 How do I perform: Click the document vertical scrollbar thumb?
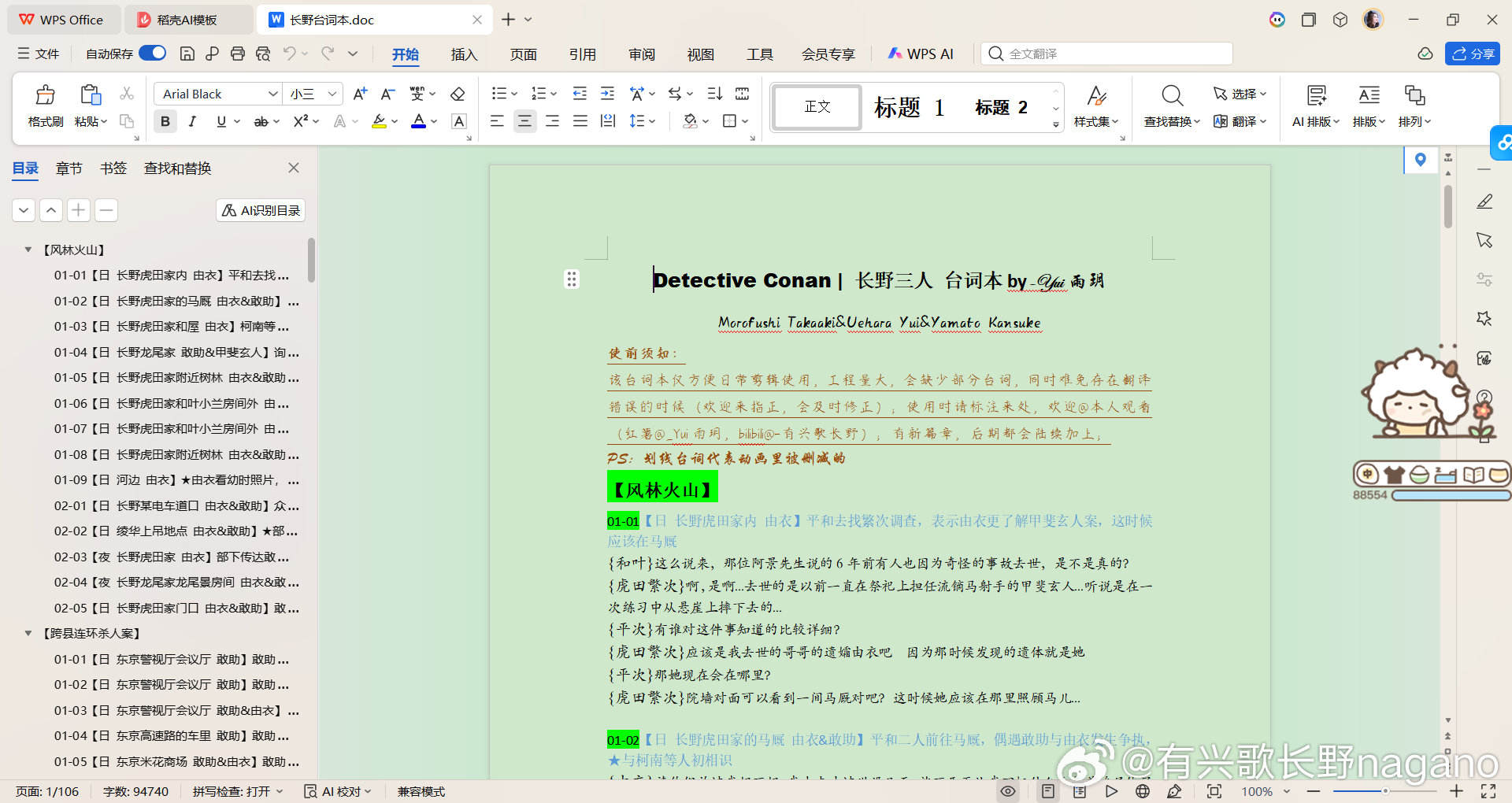[x=1448, y=205]
